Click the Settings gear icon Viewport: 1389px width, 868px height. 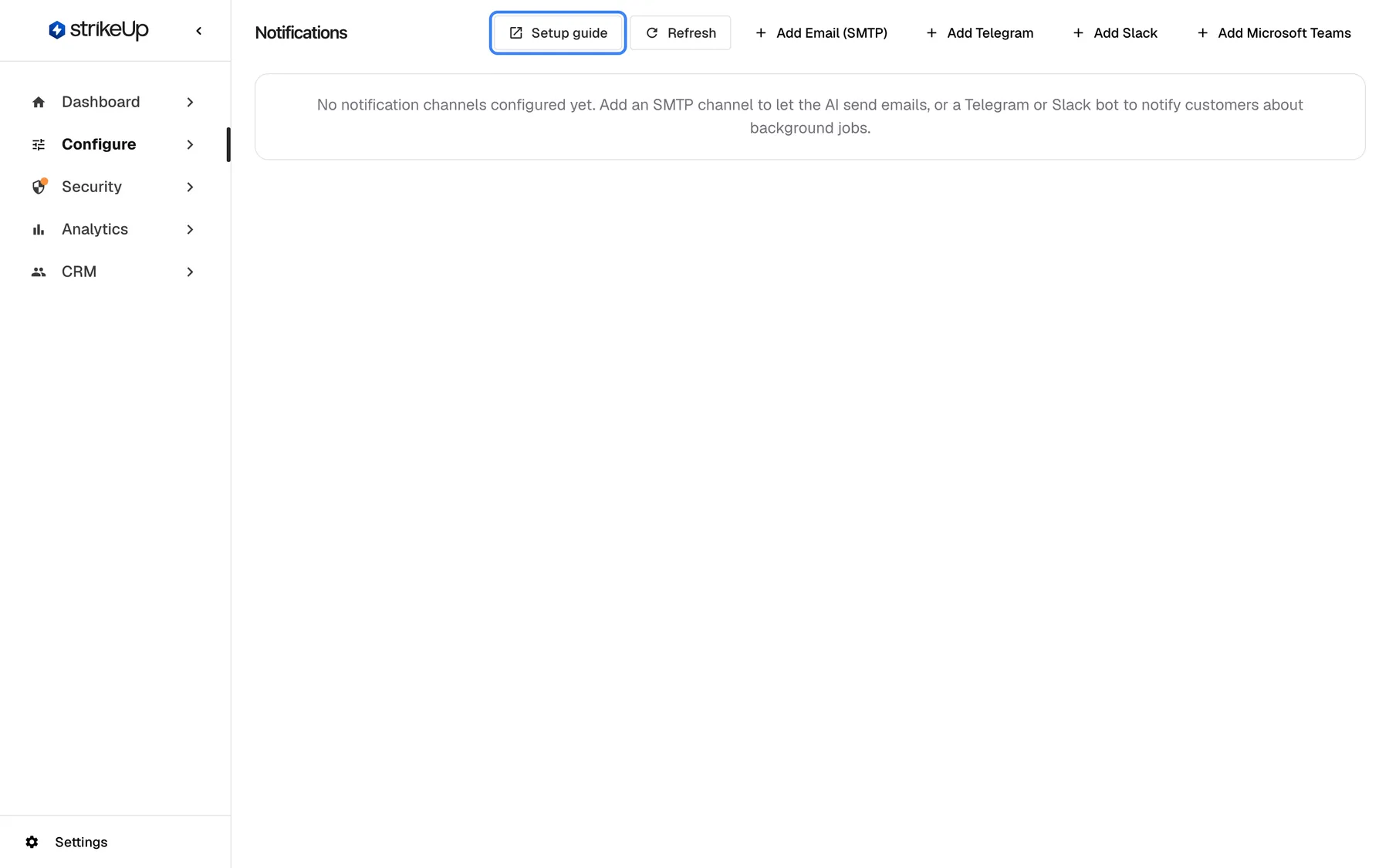coord(32,842)
